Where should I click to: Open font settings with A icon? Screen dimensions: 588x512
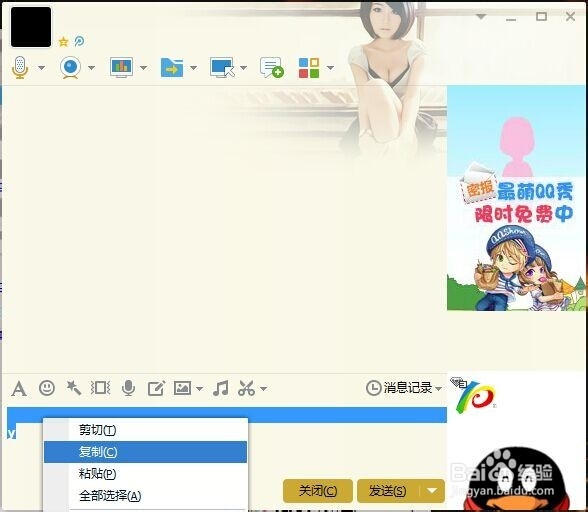(19, 388)
